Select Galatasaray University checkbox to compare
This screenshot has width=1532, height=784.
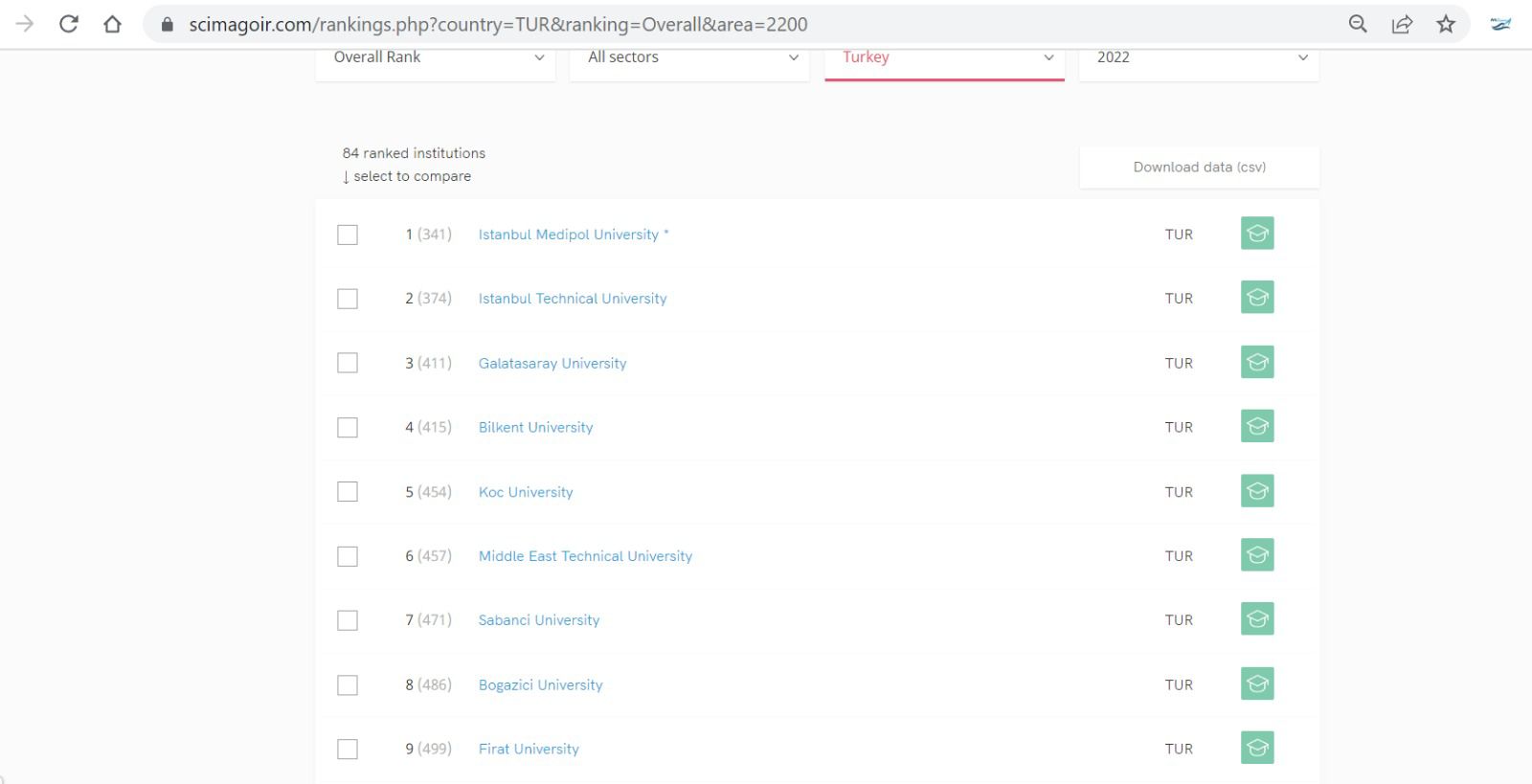348,363
